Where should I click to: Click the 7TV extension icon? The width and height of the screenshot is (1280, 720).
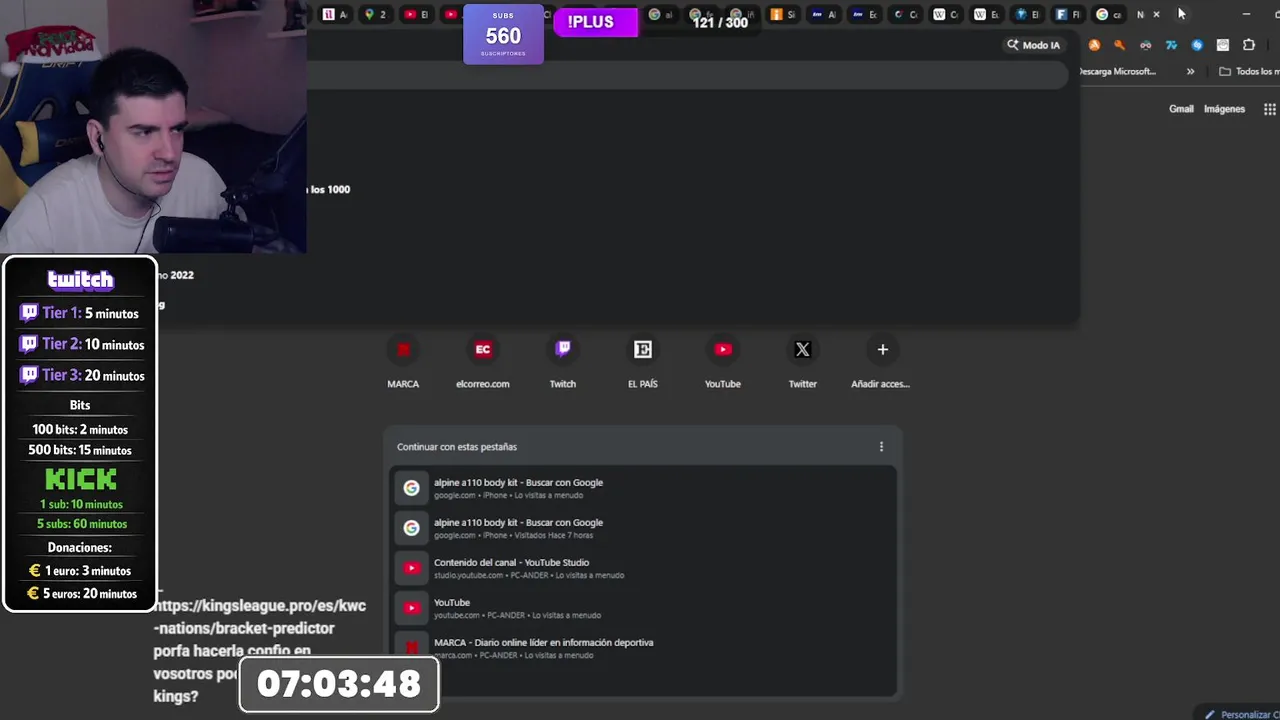point(1171,45)
